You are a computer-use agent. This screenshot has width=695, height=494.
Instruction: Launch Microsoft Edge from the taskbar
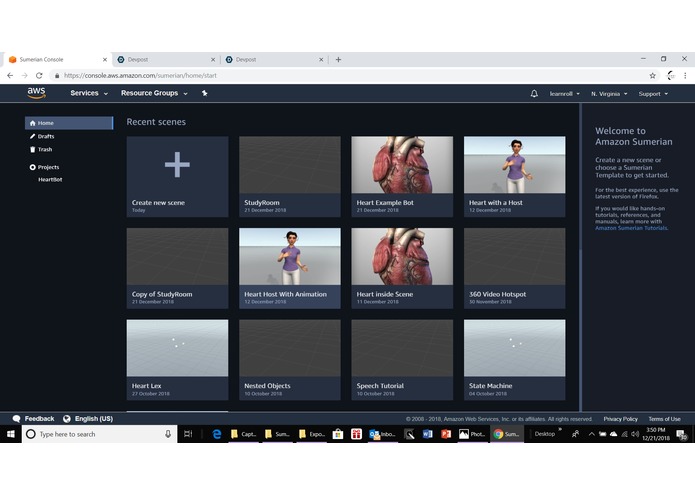[x=216, y=434]
